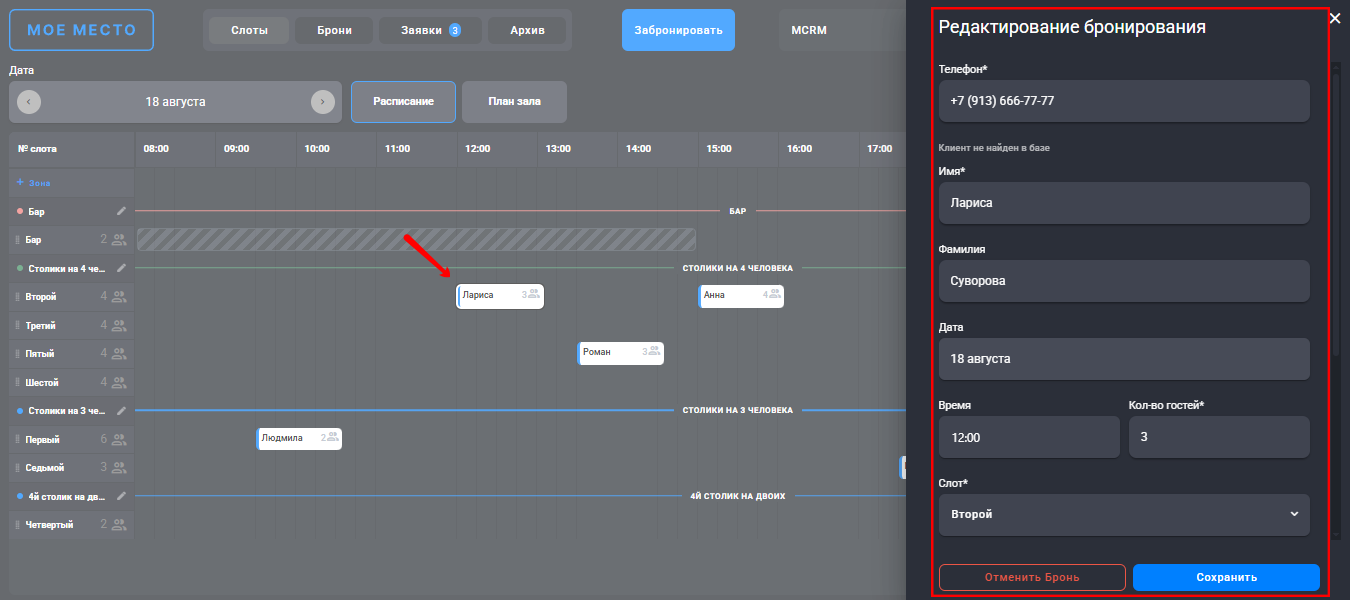The image size is (1350, 600).
Task: Click the Кол-во гостей field
Action: 1219,437
